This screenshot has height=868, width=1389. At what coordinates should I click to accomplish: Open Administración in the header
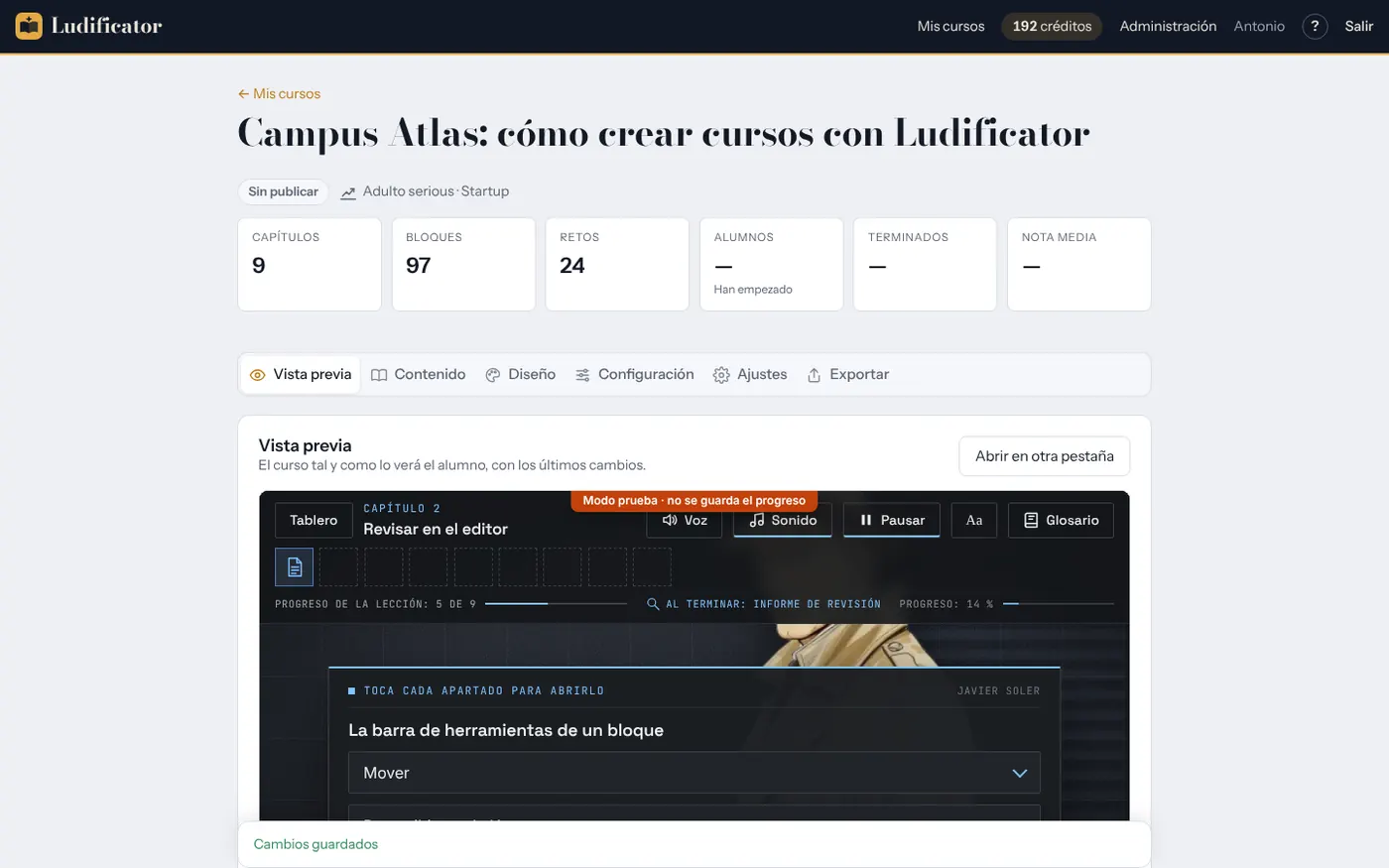coord(1168,27)
